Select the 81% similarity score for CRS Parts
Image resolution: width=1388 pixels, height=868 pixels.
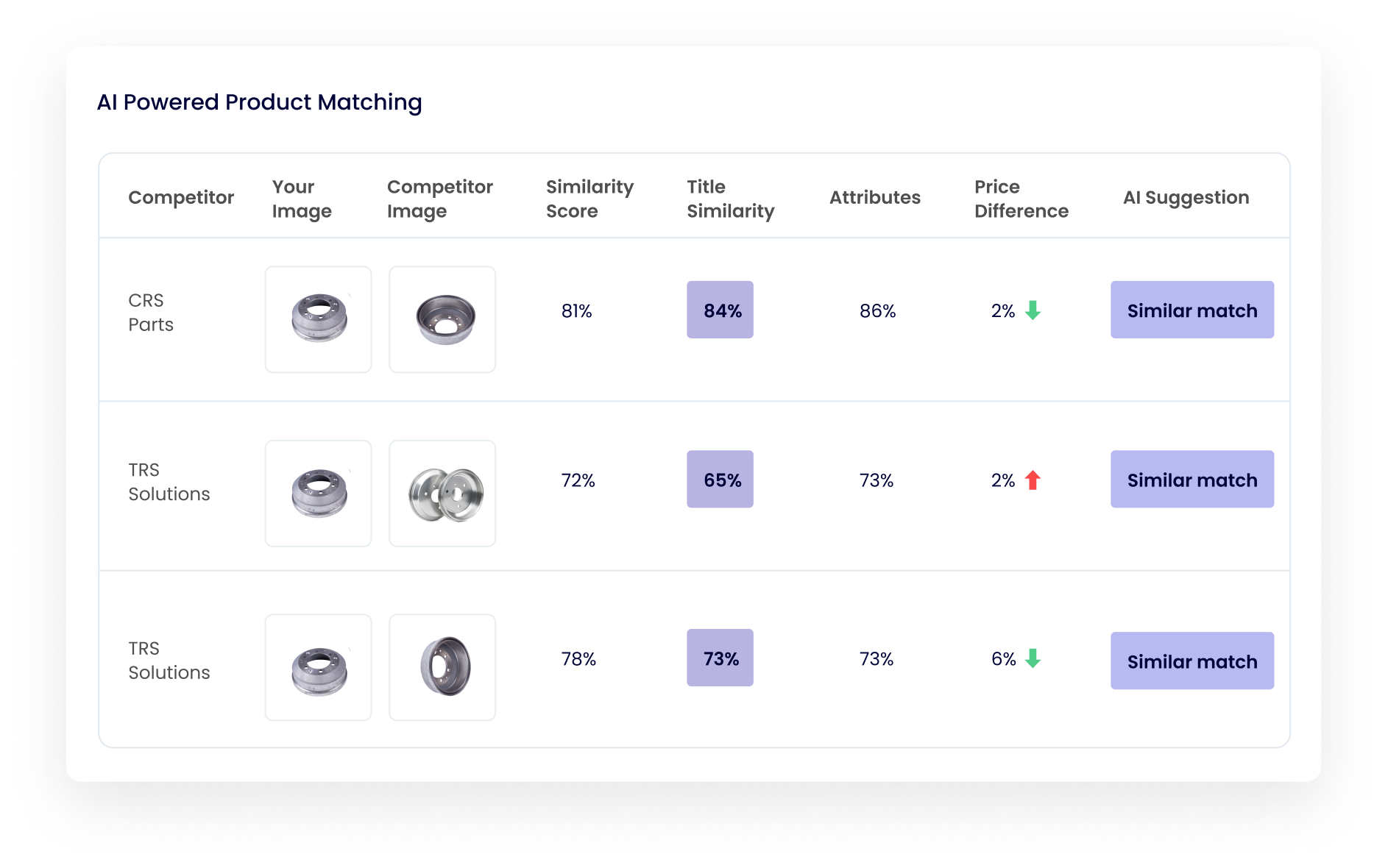coord(578,310)
